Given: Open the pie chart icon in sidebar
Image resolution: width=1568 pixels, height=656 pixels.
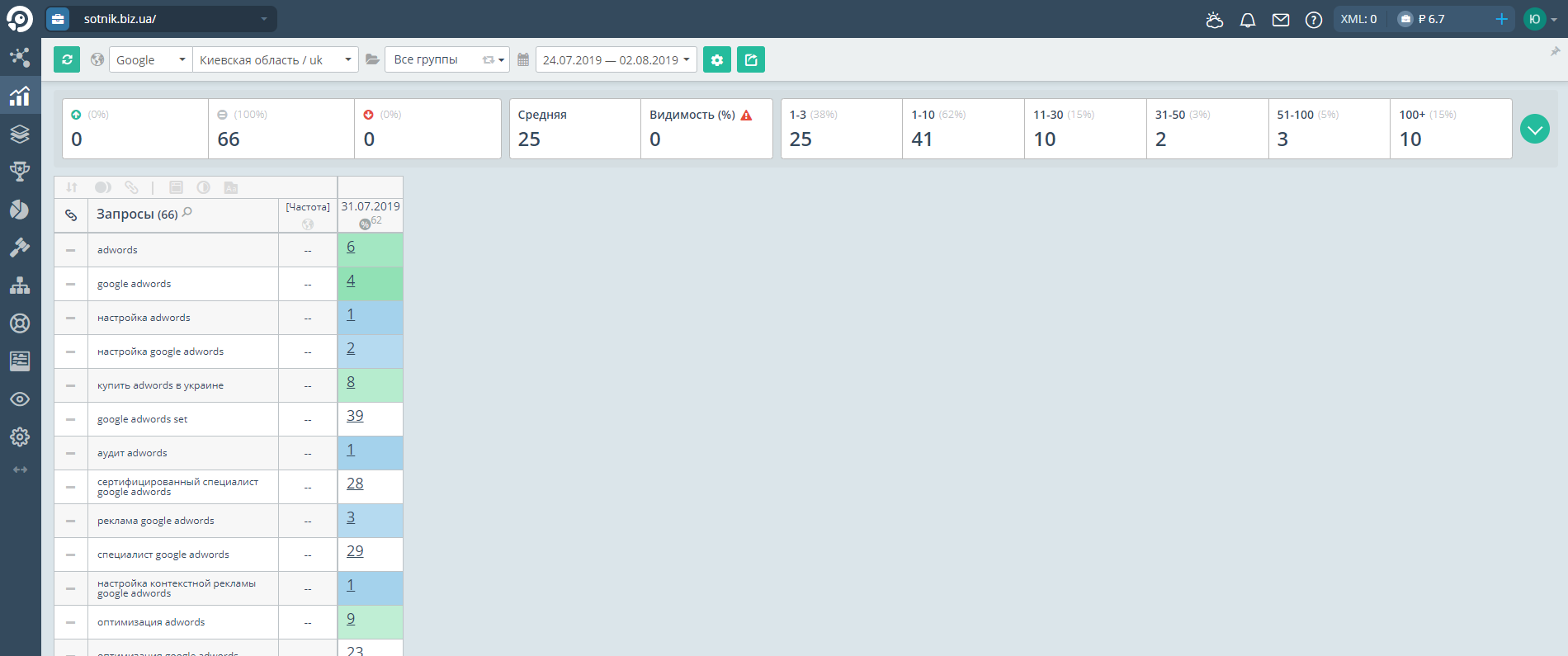Looking at the screenshot, I should [x=20, y=210].
